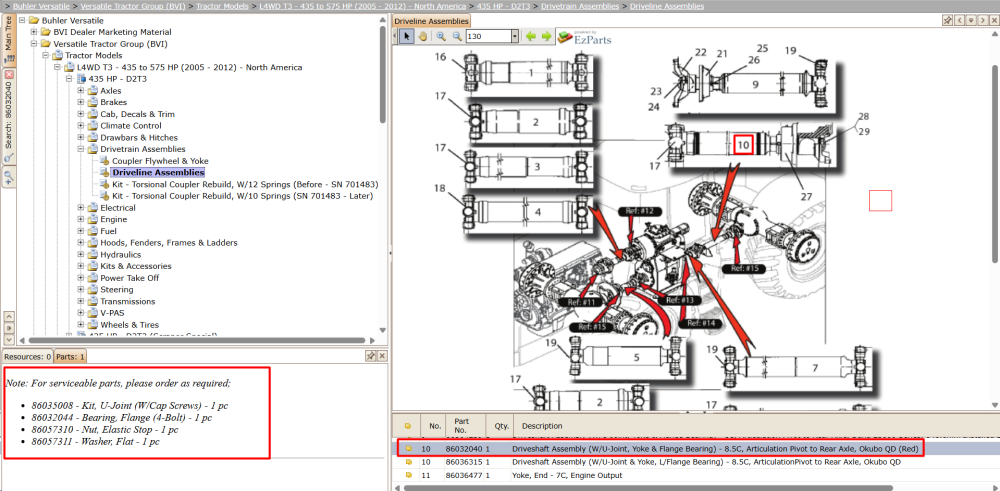
Task: Pin the Resources/Parts panel
Action: [x=371, y=356]
